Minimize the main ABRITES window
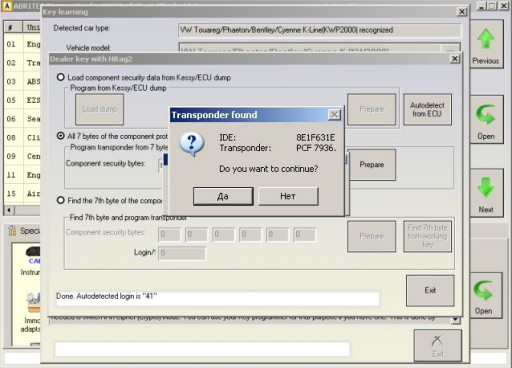Screen dimensions: 512x368 tap(482, 6)
